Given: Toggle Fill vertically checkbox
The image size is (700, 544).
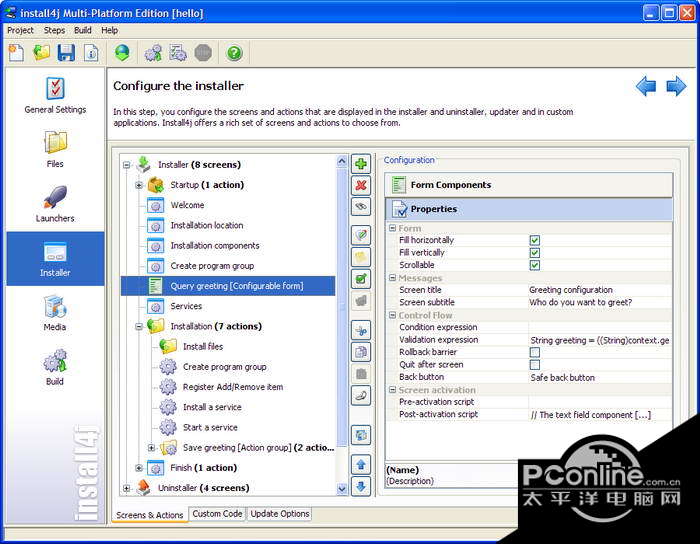Looking at the screenshot, I should 534,253.
